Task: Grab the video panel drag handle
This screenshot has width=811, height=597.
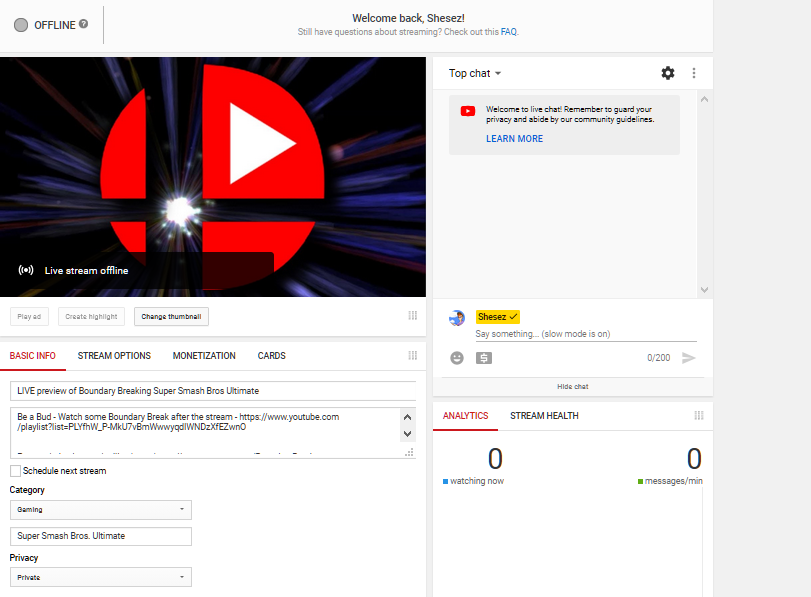Action: coord(412,316)
